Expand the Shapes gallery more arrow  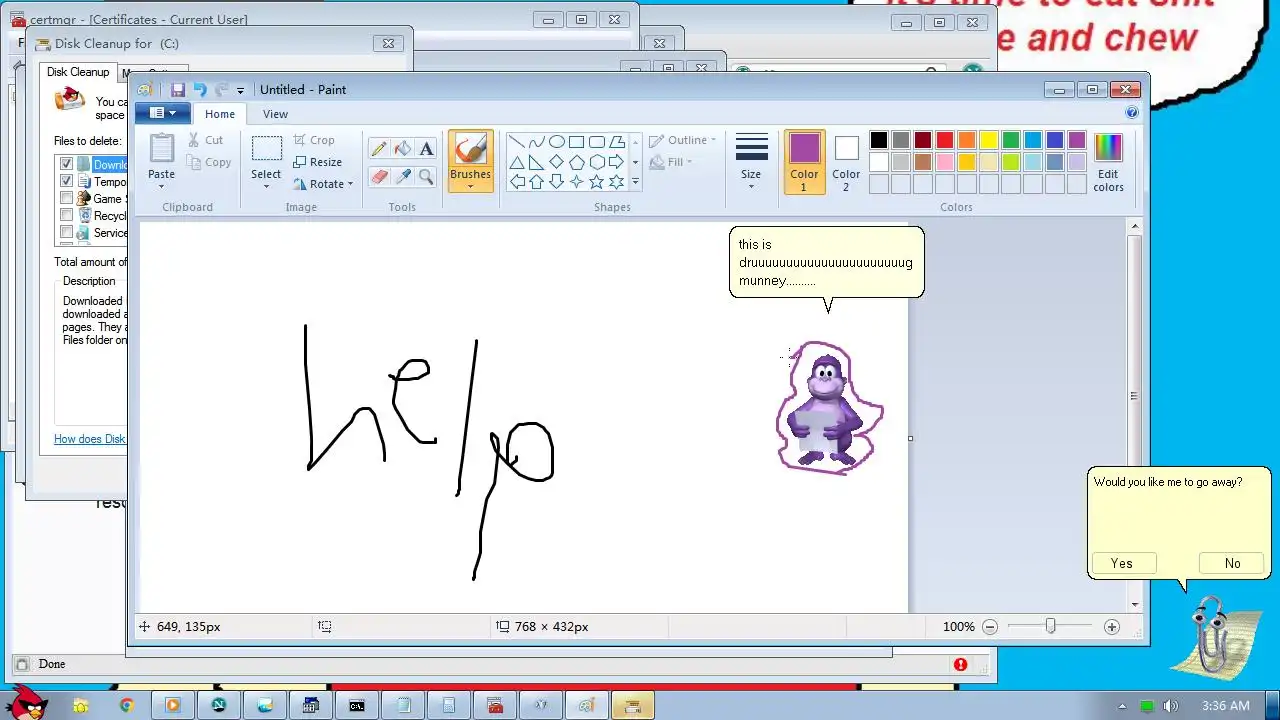click(635, 182)
